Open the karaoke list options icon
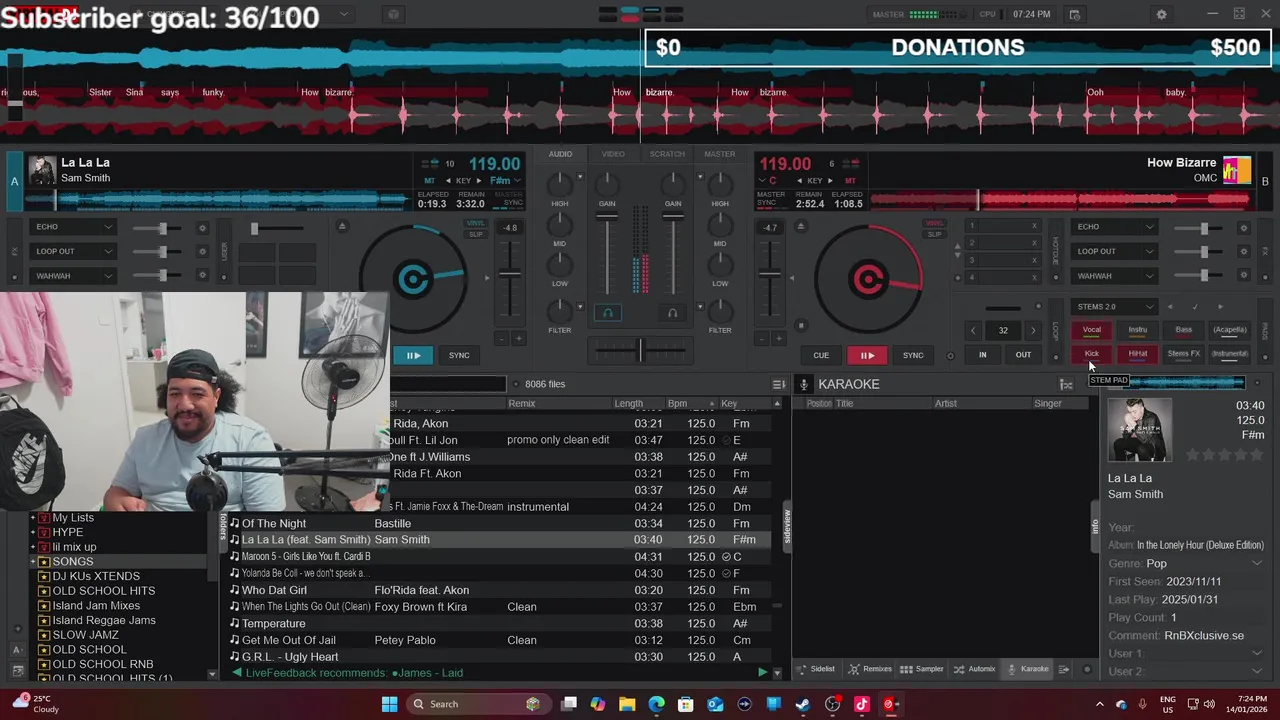 tap(1066, 385)
